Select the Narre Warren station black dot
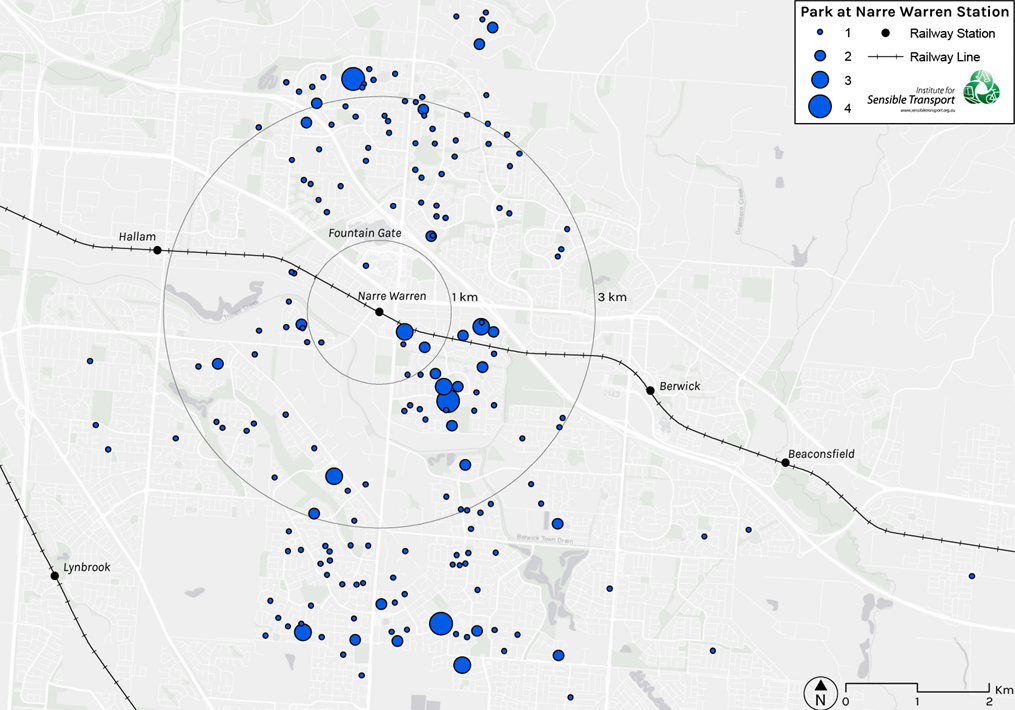Viewport: 1015px width, 710px height. (379, 312)
